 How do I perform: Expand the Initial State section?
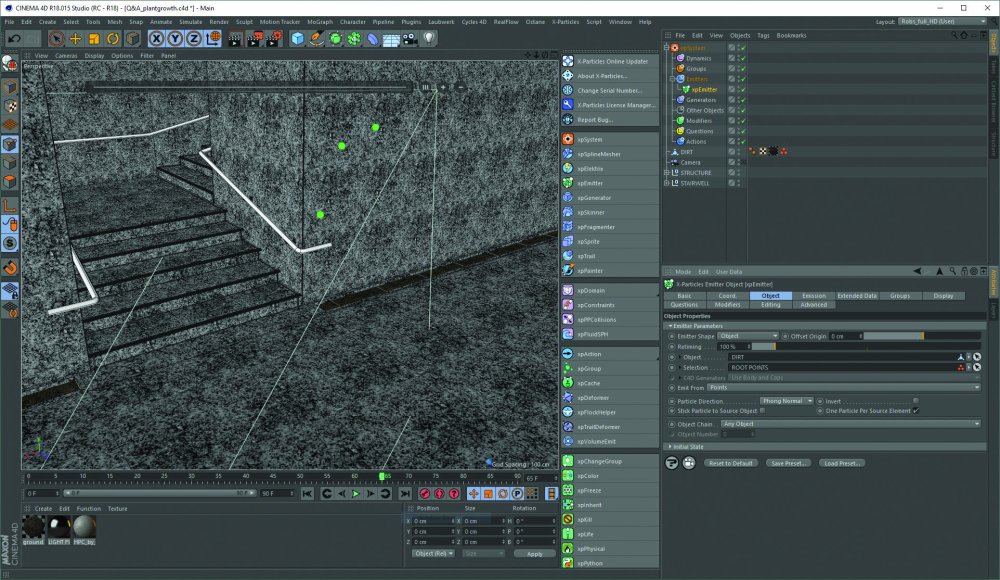pyautogui.click(x=670, y=447)
